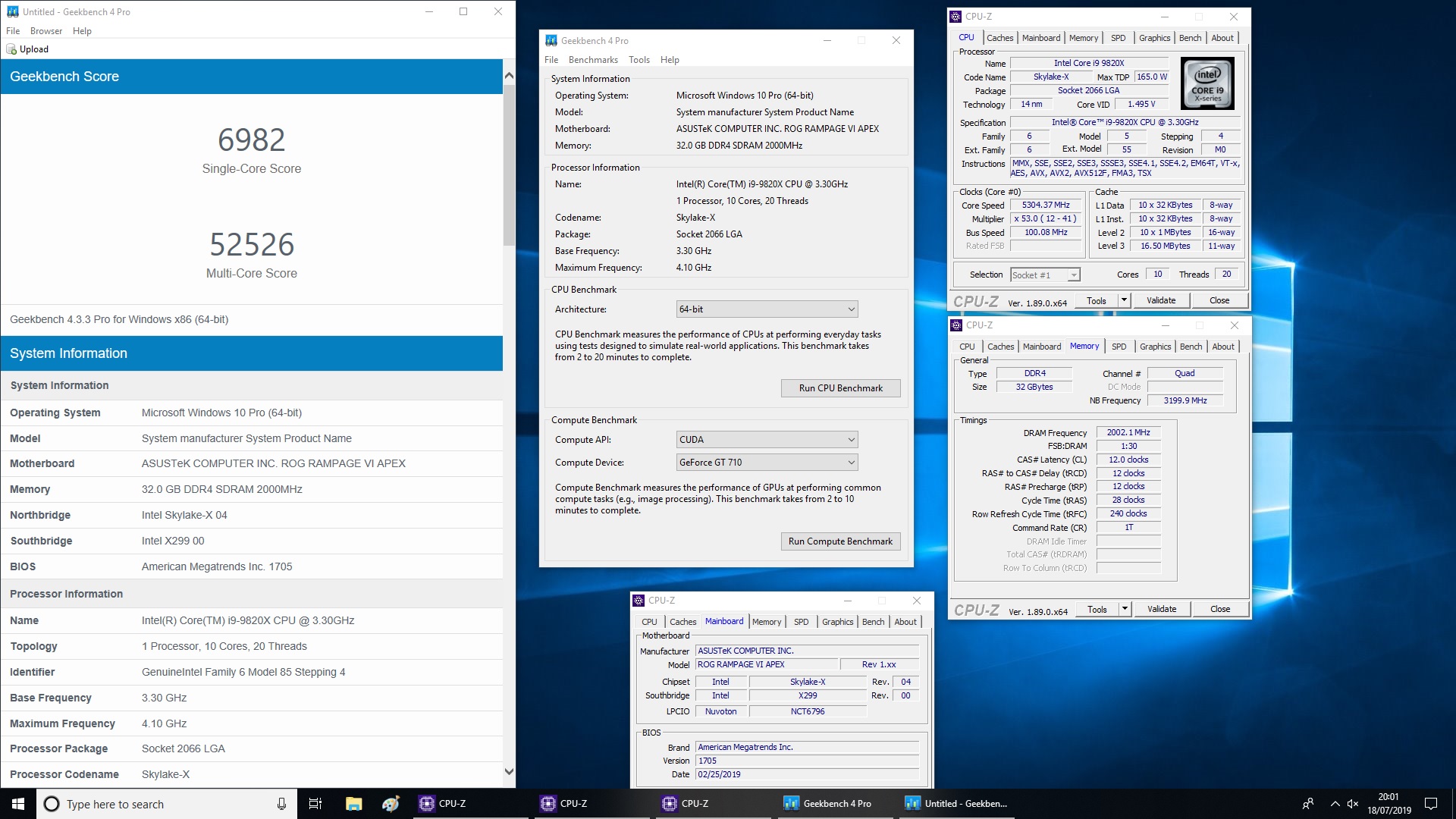Expand Tools arrow in CPU-Z Memory window
Screen dimensions: 1456x819
coord(1125,609)
